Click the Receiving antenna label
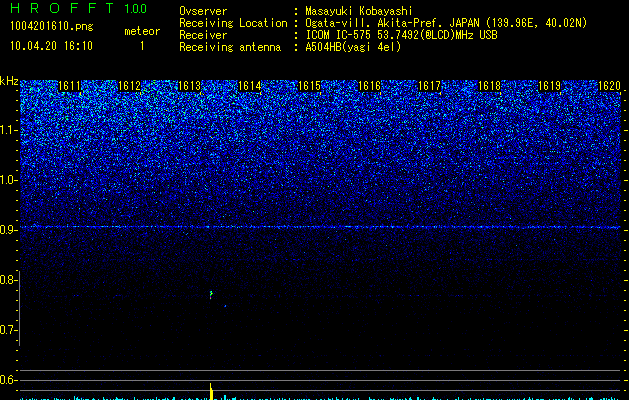Image resolution: width=629 pixels, height=400 pixels. tap(230, 47)
